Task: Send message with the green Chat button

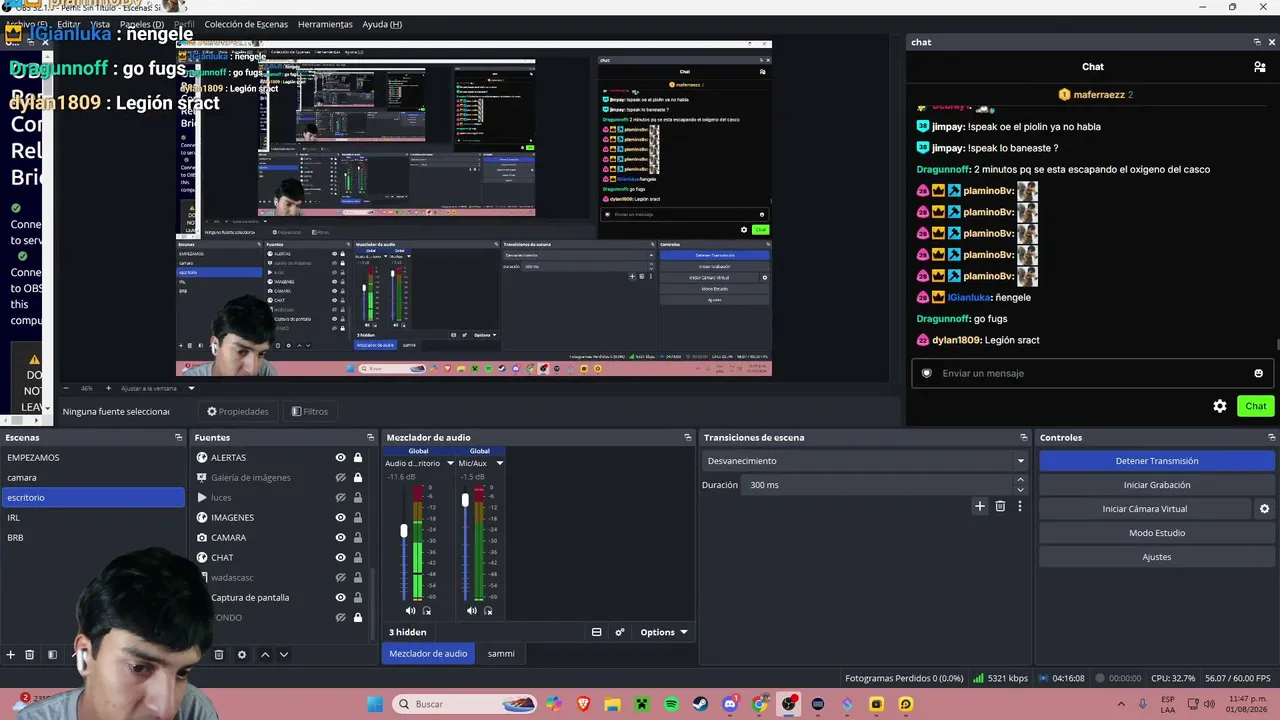Action: (x=1255, y=406)
